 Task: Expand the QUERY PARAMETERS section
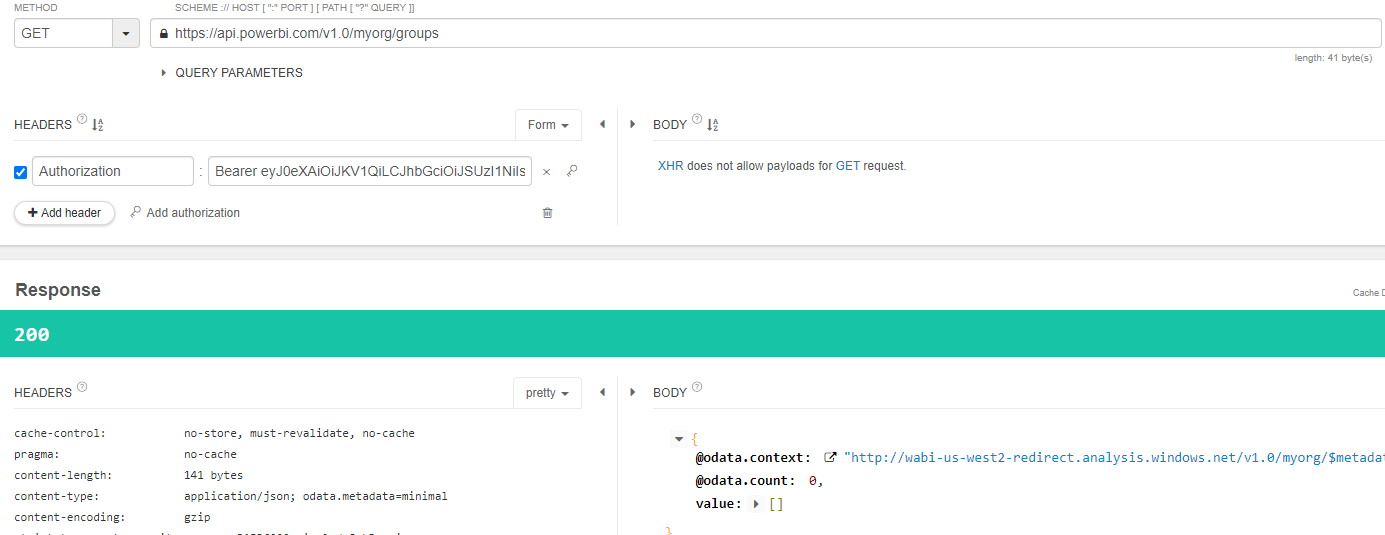pyautogui.click(x=164, y=73)
